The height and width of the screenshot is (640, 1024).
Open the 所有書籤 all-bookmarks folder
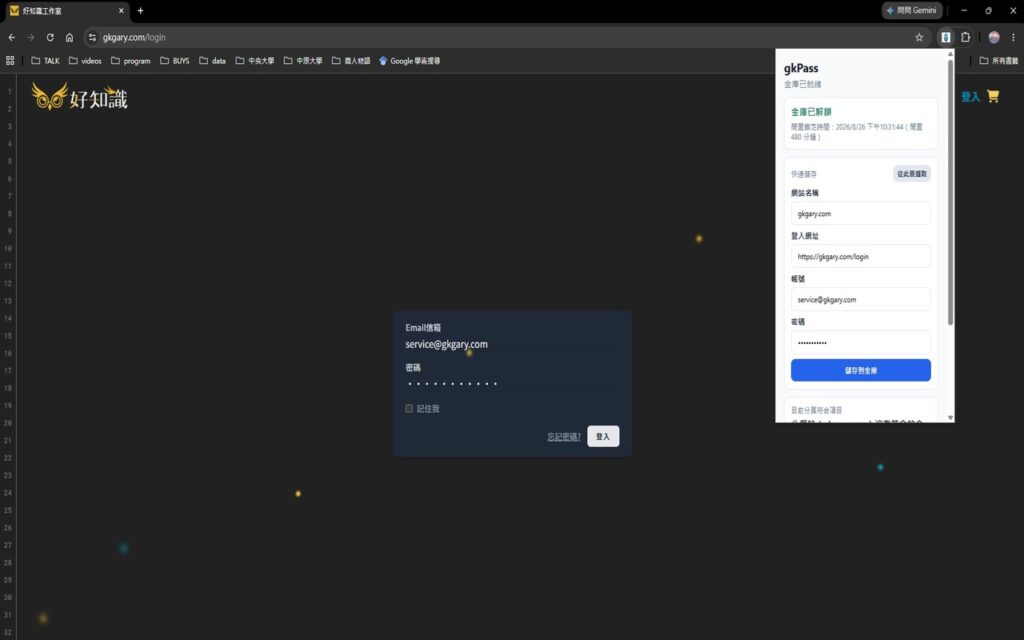(x=999, y=61)
